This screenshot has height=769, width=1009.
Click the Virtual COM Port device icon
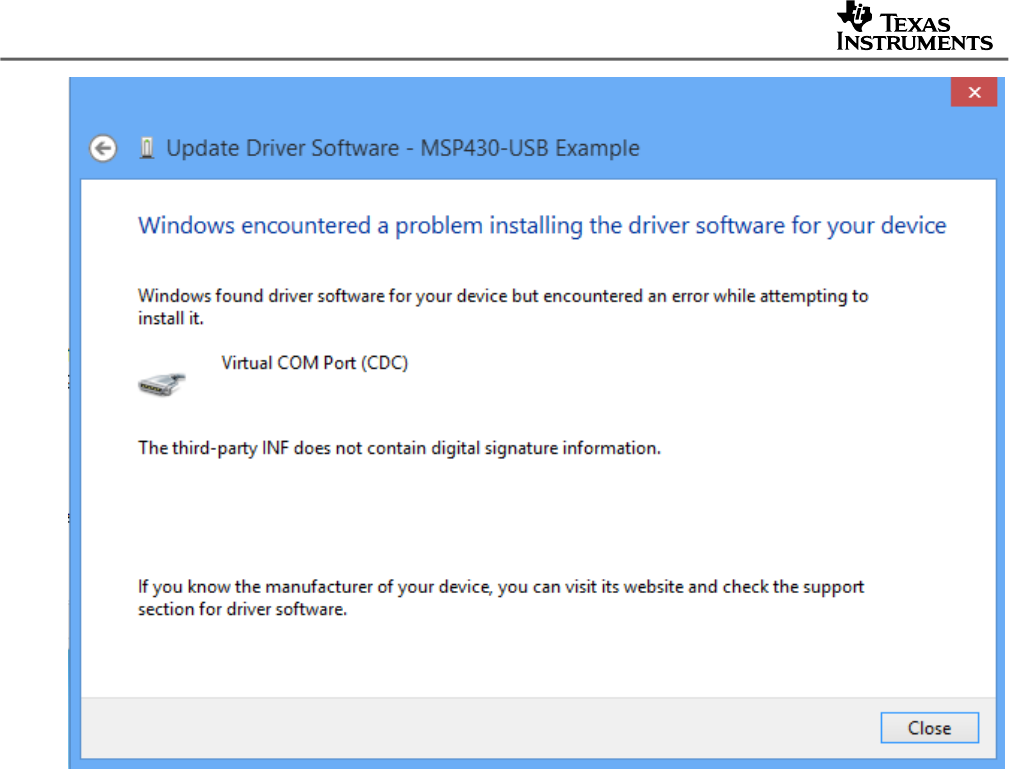pyautogui.click(x=162, y=384)
